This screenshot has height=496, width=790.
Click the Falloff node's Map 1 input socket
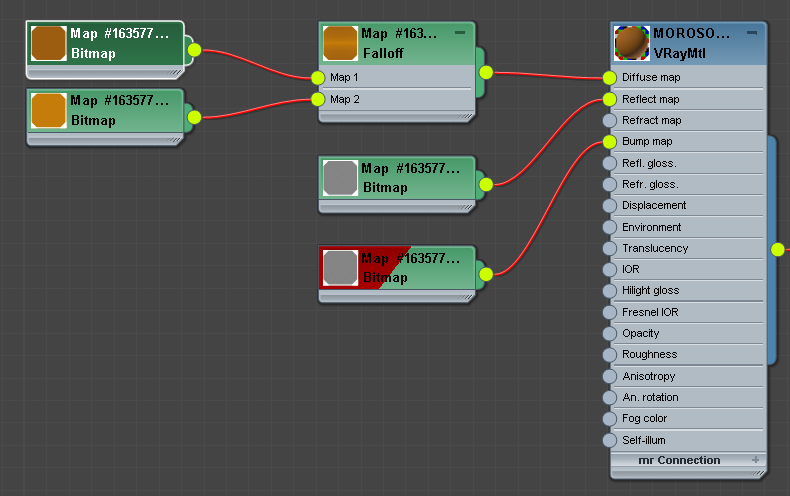[x=318, y=78]
